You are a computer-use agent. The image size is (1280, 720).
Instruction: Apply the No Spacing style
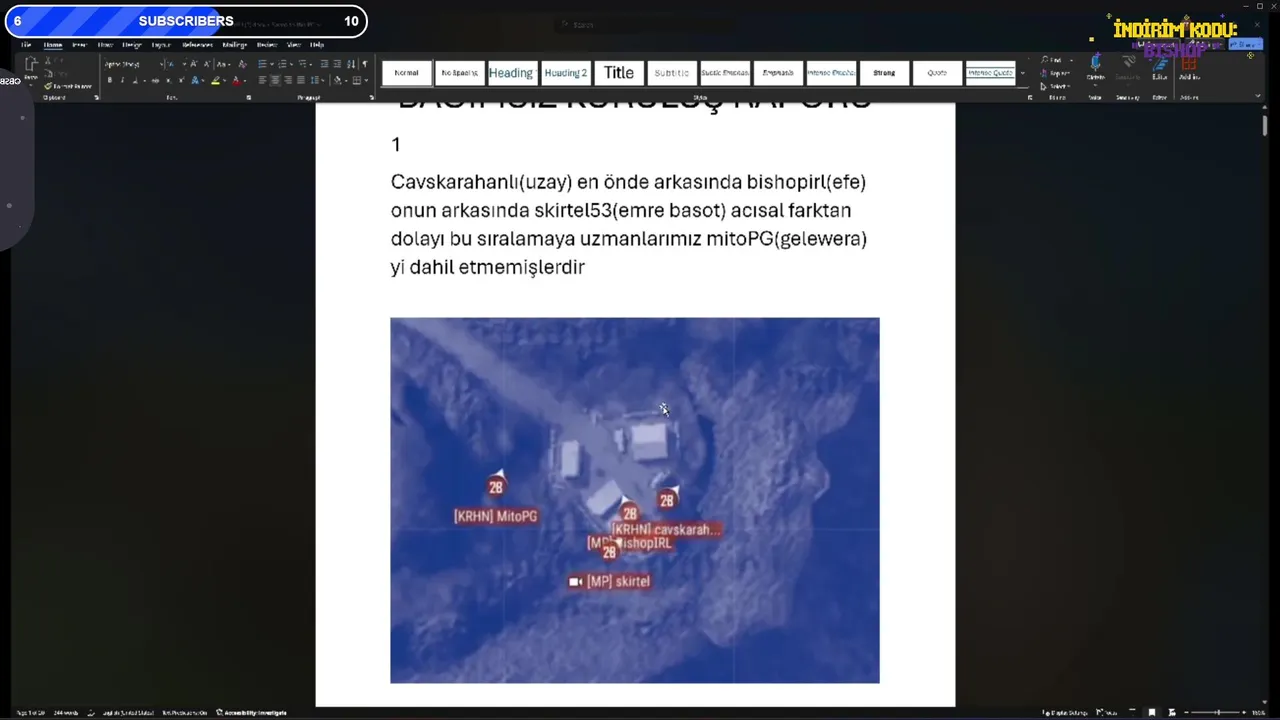tap(459, 73)
